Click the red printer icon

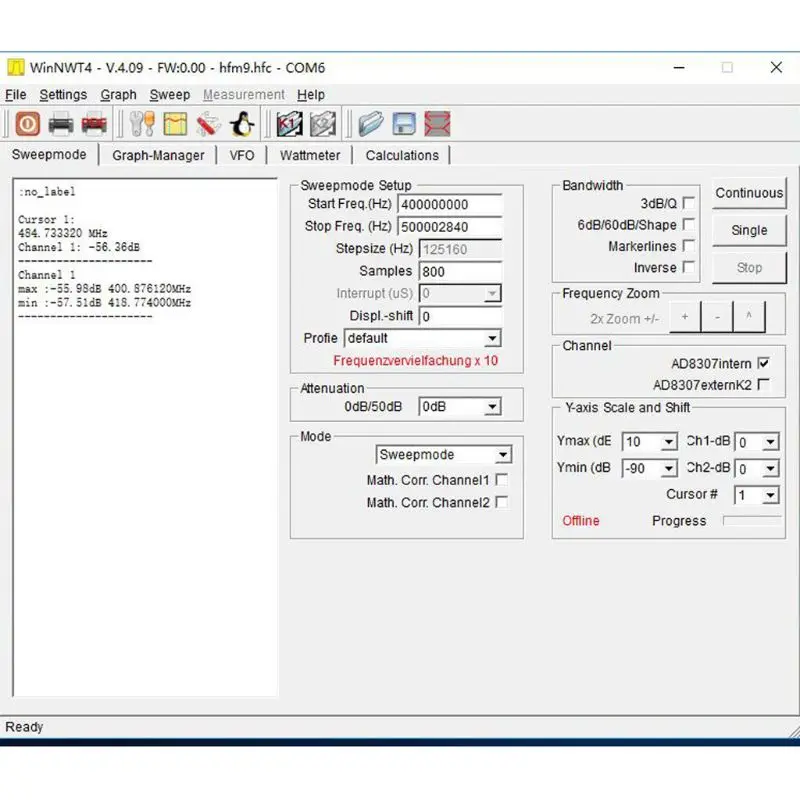(94, 124)
